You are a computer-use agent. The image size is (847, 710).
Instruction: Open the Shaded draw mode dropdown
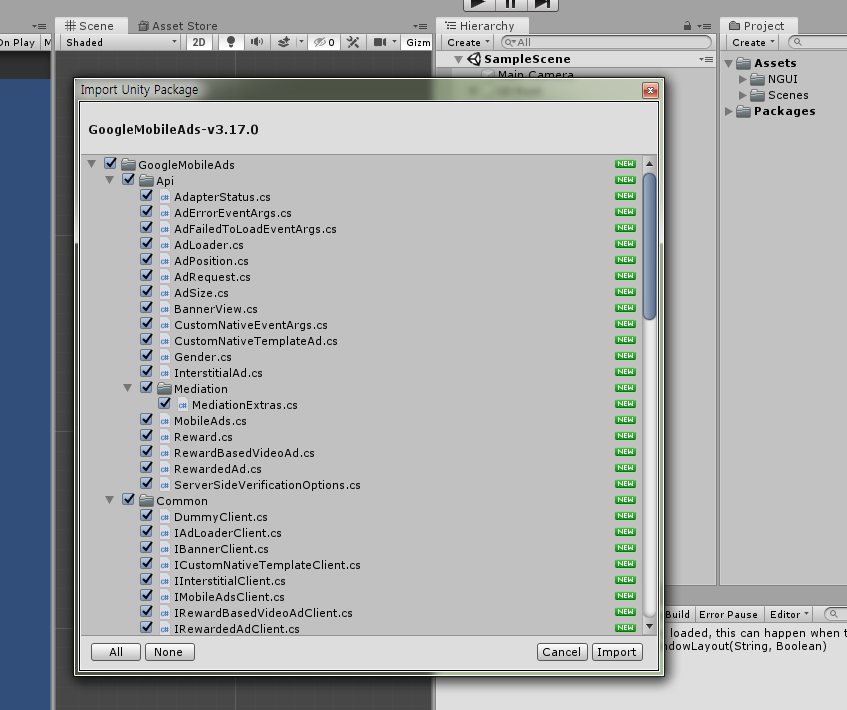[x=121, y=42]
